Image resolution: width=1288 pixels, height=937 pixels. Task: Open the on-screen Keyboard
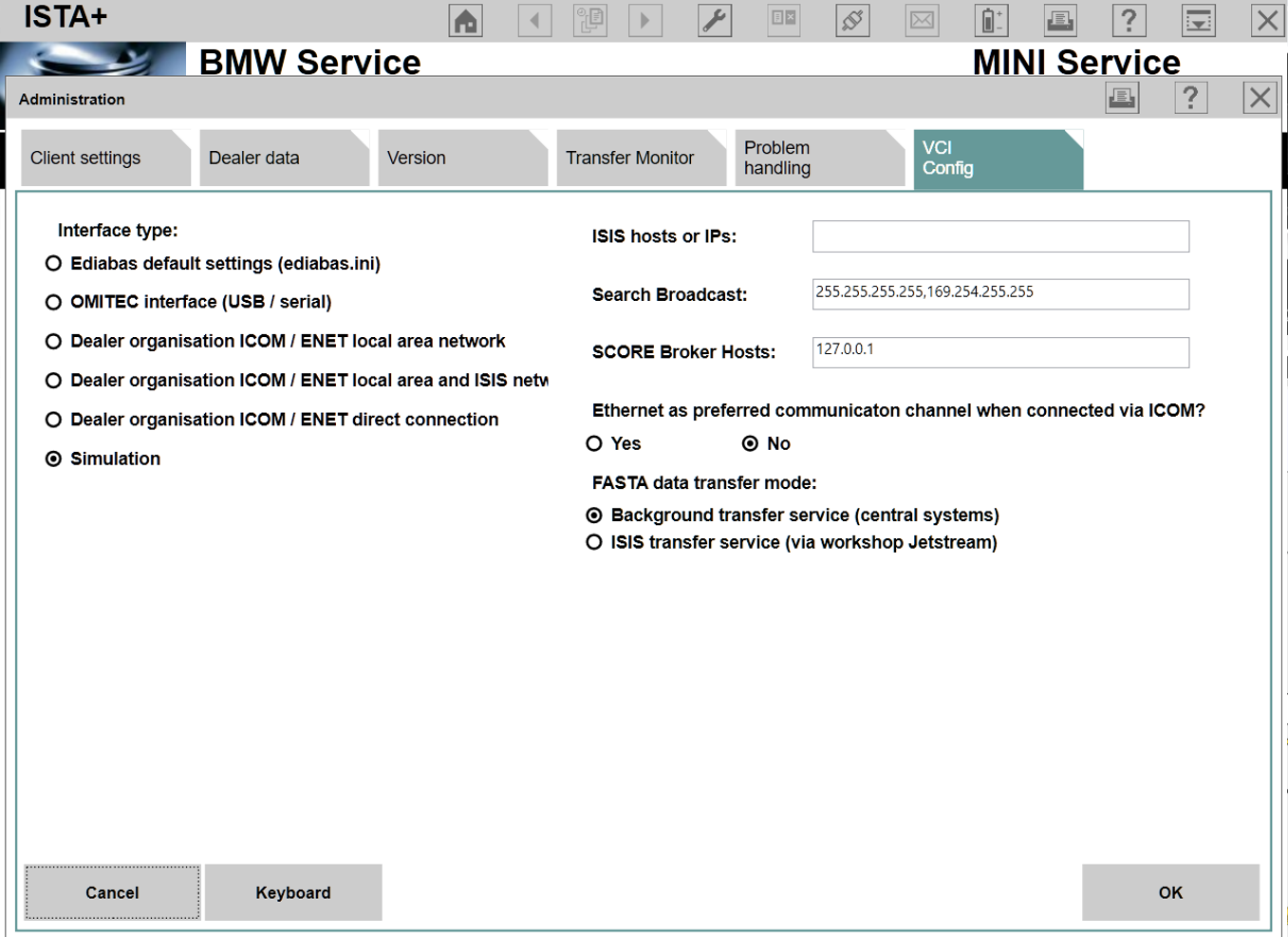[293, 892]
